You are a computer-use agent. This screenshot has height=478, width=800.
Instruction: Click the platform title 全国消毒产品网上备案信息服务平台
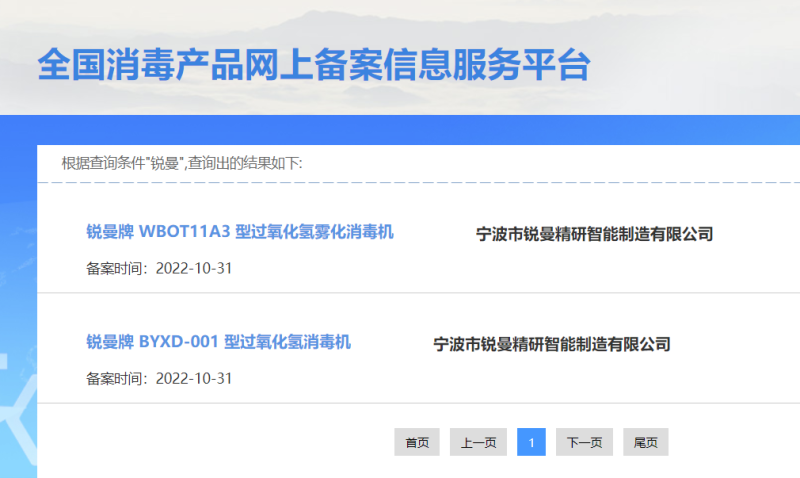[x=313, y=64]
